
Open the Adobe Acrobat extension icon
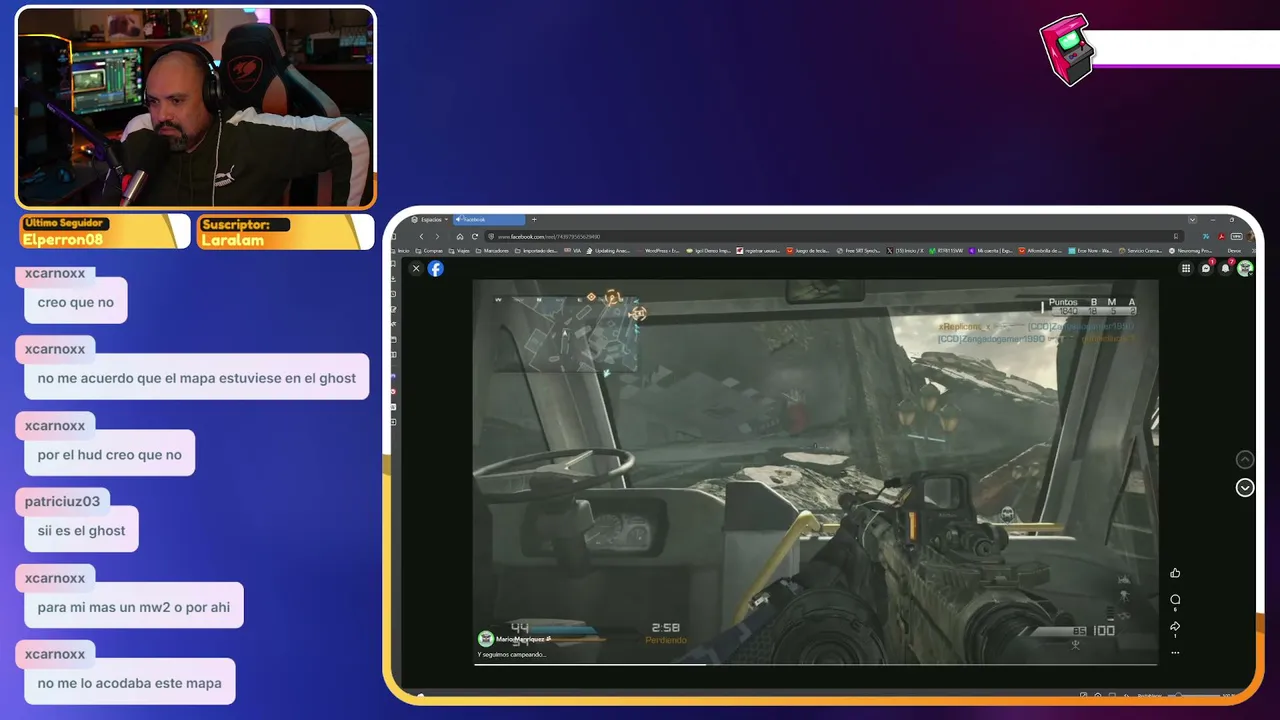(x=1222, y=237)
